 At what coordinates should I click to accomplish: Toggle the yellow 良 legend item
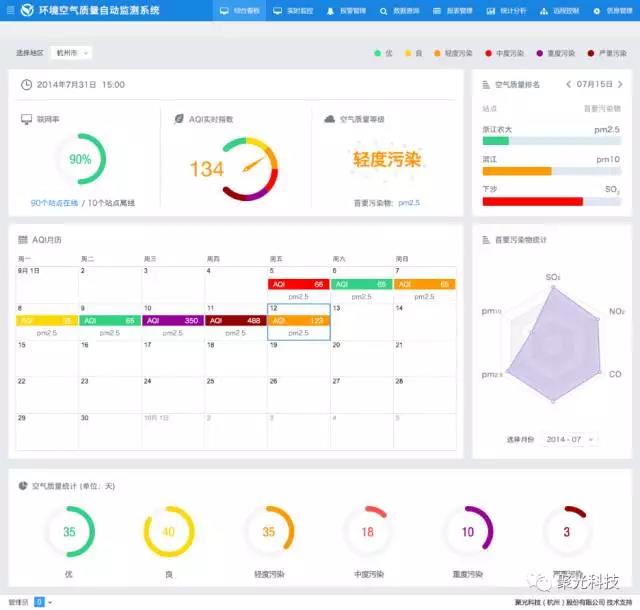413,53
